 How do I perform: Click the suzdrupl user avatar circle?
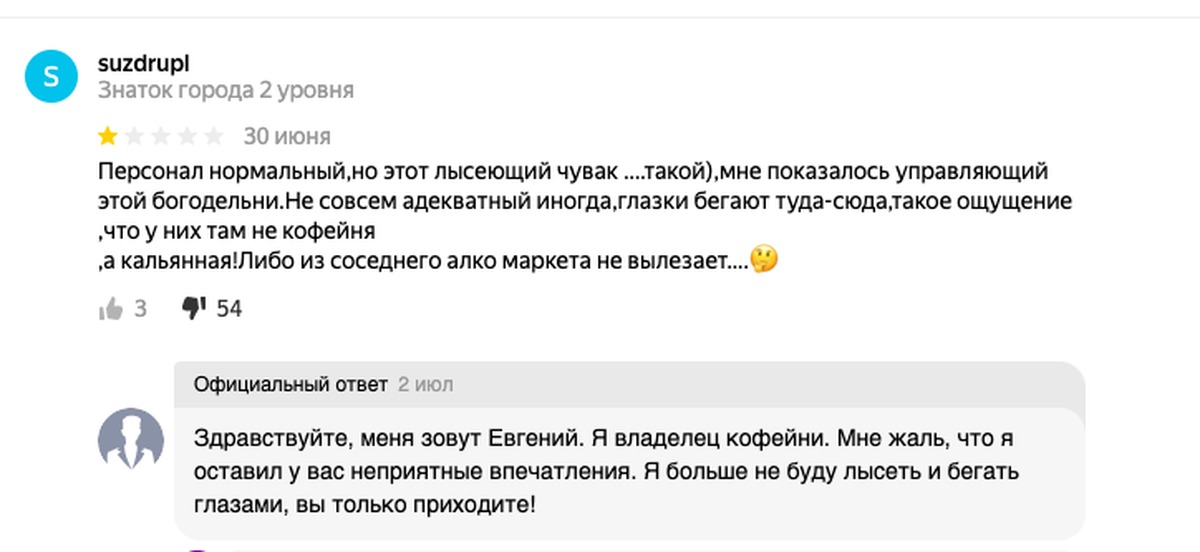[50, 76]
